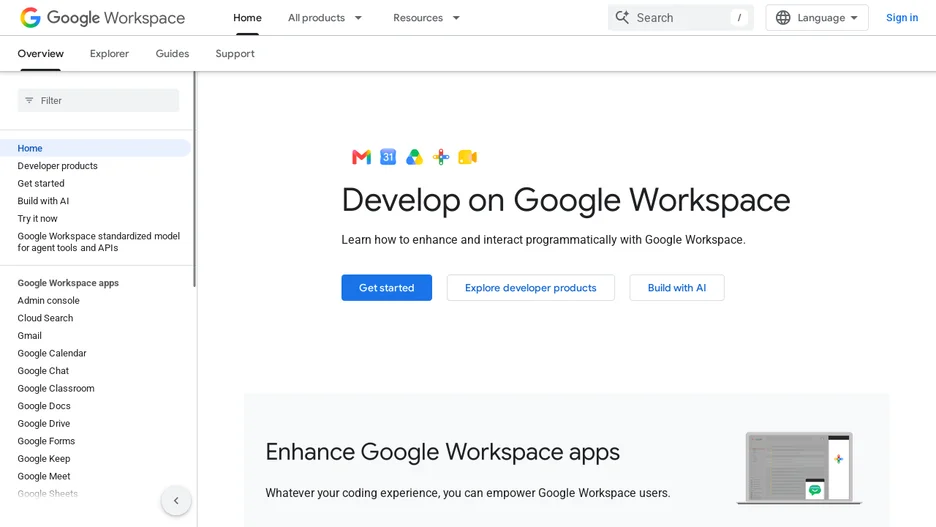The width and height of the screenshot is (936, 527).
Task: Click the 'Whatever your coding experience' text
Action: 467,493
